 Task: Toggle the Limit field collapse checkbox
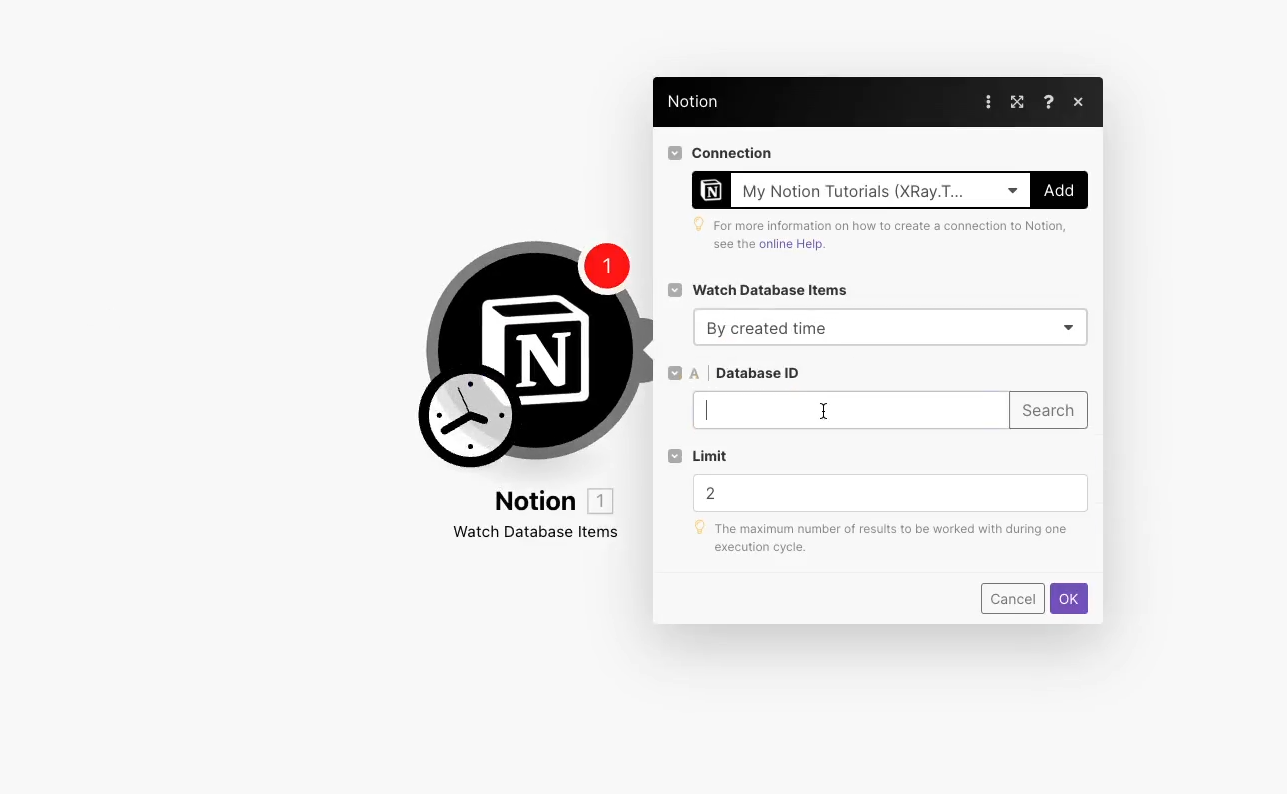click(x=675, y=456)
